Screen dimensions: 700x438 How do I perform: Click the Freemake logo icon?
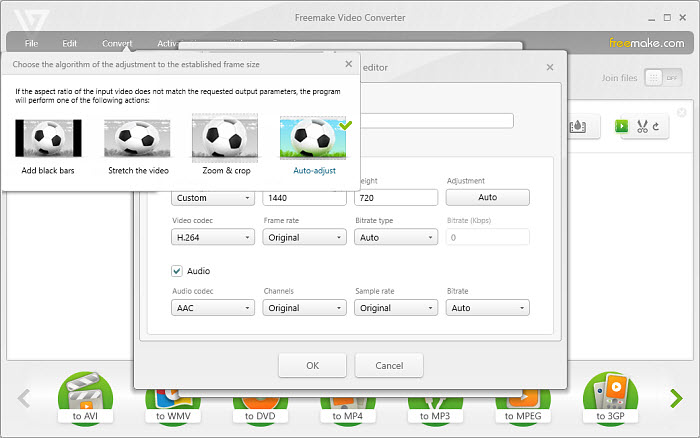click(30, 20)
